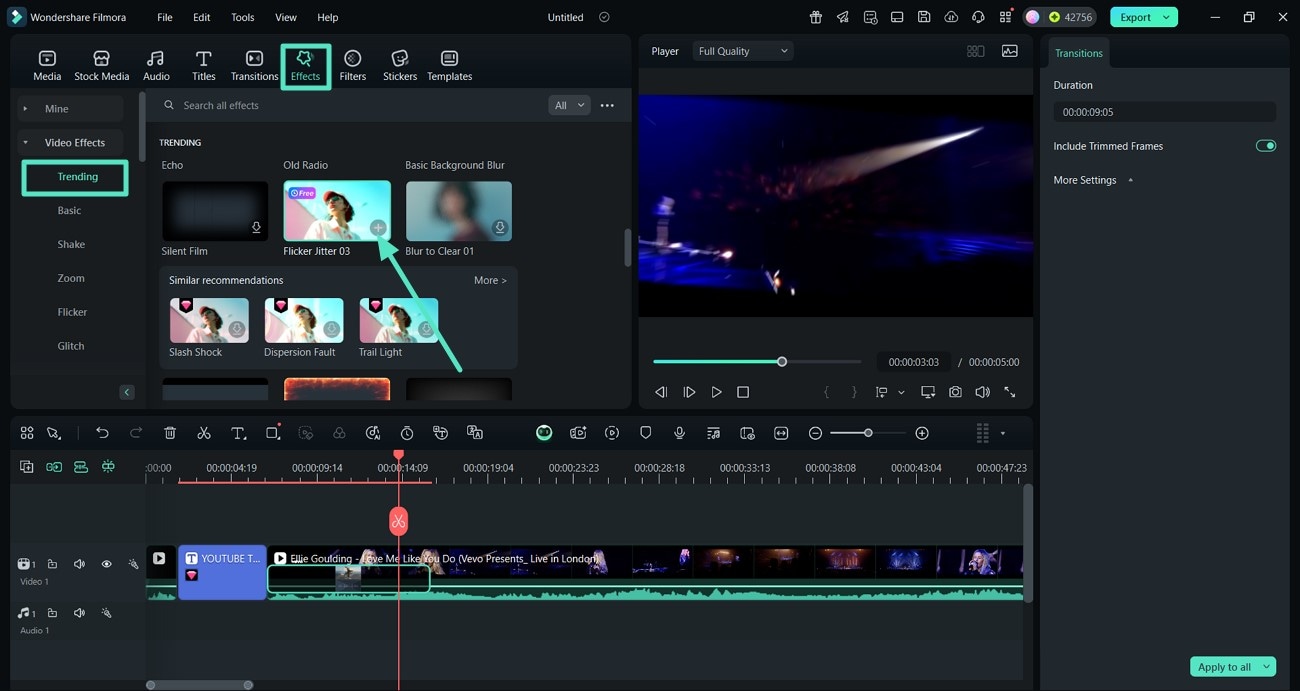Stop the player playback

click(x=743, y=392)
